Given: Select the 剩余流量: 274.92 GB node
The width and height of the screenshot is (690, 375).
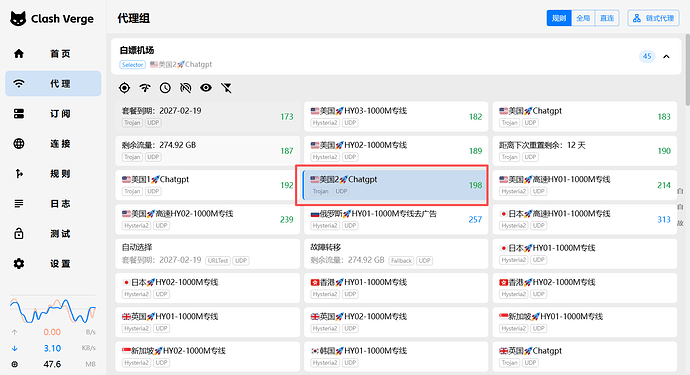Looking at the screenshot, I should click(x=207, y=151).
